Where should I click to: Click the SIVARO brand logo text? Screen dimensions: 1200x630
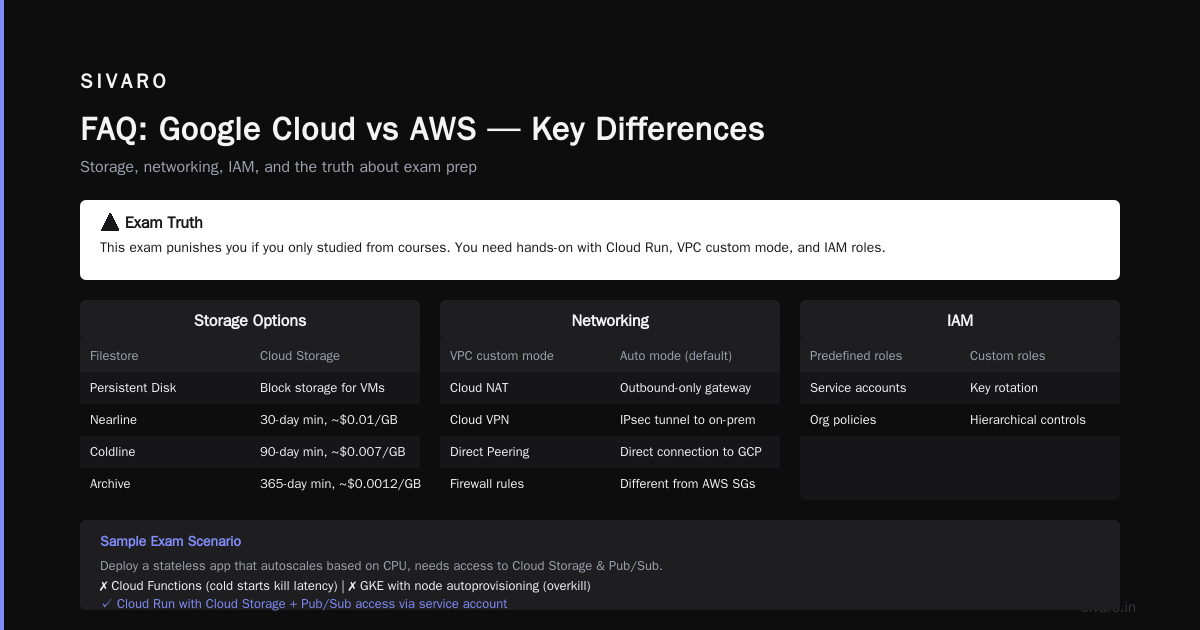[124, 82]
